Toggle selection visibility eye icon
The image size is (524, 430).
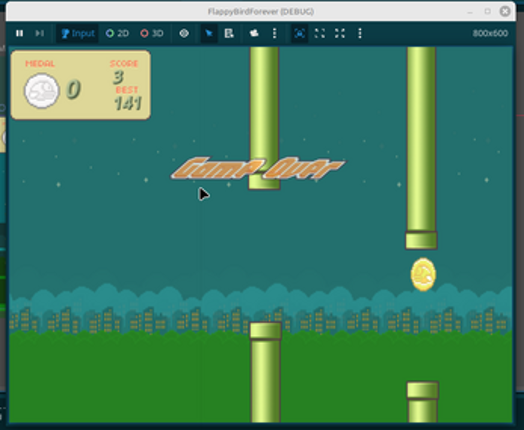tap(184, 33)
